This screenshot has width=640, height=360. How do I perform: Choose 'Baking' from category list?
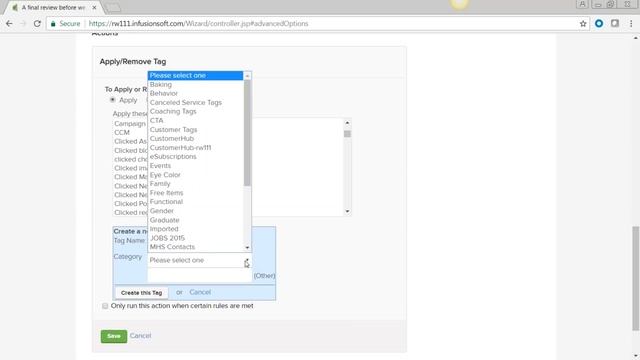pyautogui.click(x=196, y=84)
